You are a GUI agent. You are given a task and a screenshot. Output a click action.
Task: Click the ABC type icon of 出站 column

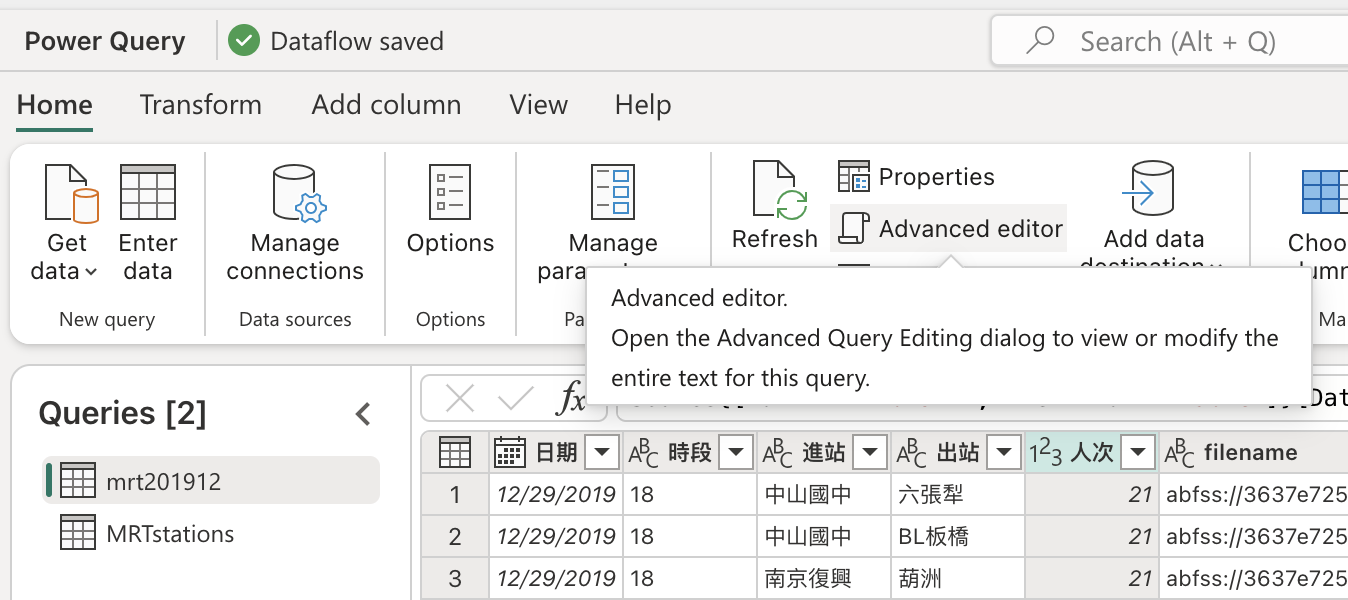pos(911,454)
